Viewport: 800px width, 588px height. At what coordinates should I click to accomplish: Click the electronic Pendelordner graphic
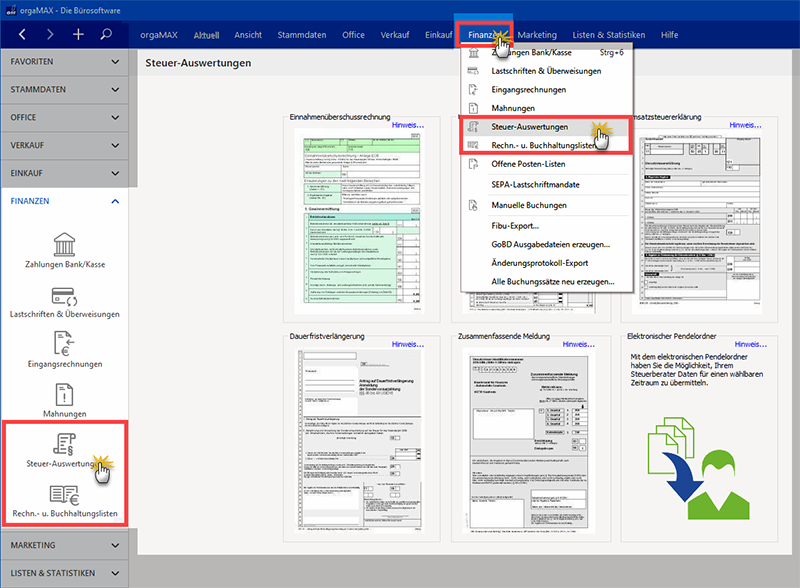click(x=698, y=469)
